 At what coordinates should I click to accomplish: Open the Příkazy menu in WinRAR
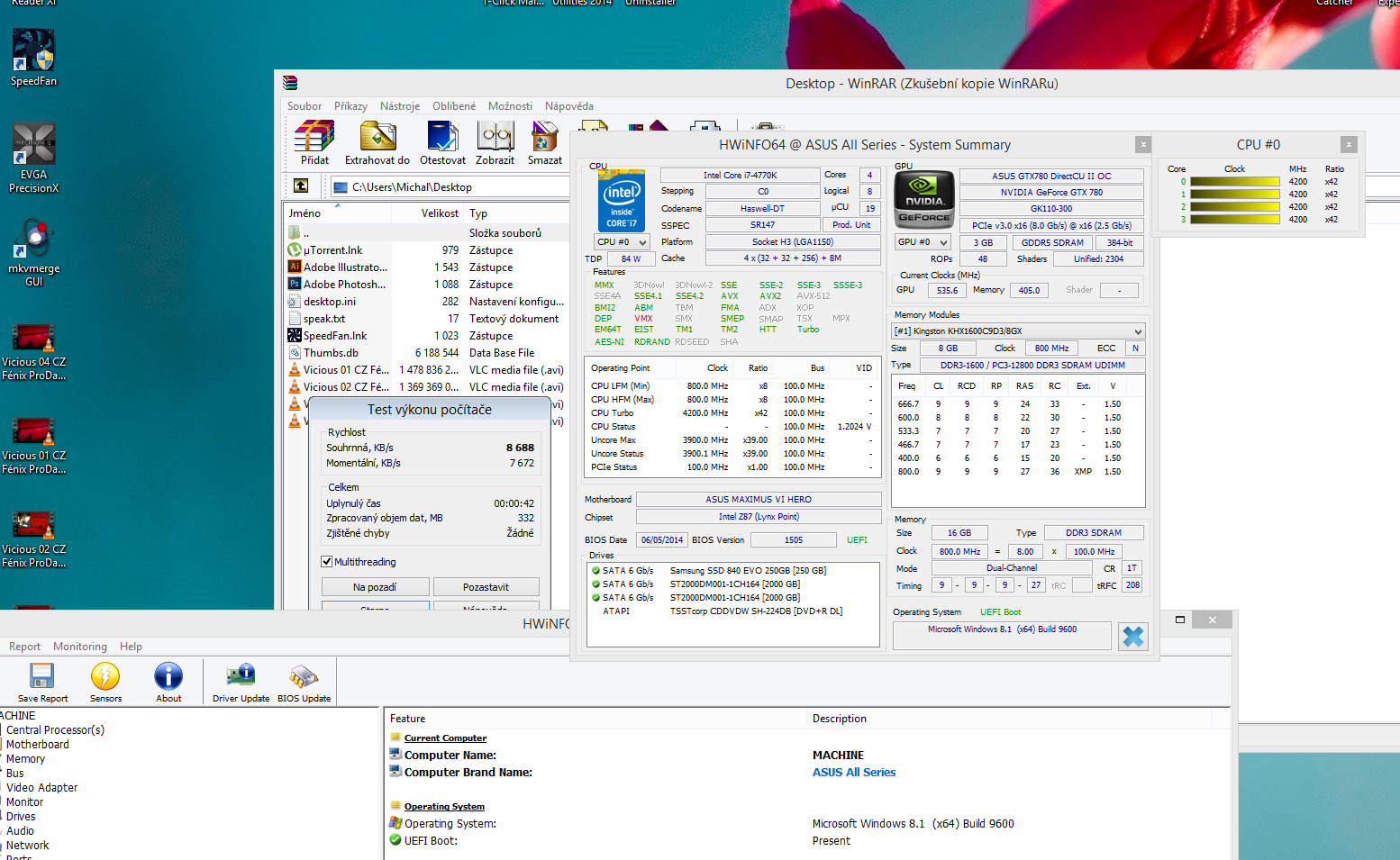(350, 105)
